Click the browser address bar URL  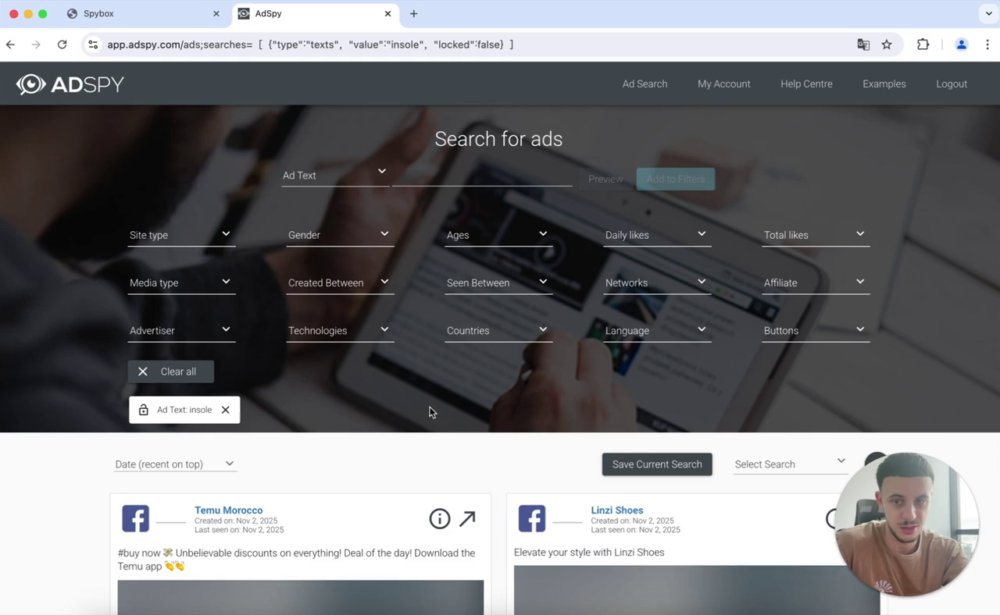(310, 45)
